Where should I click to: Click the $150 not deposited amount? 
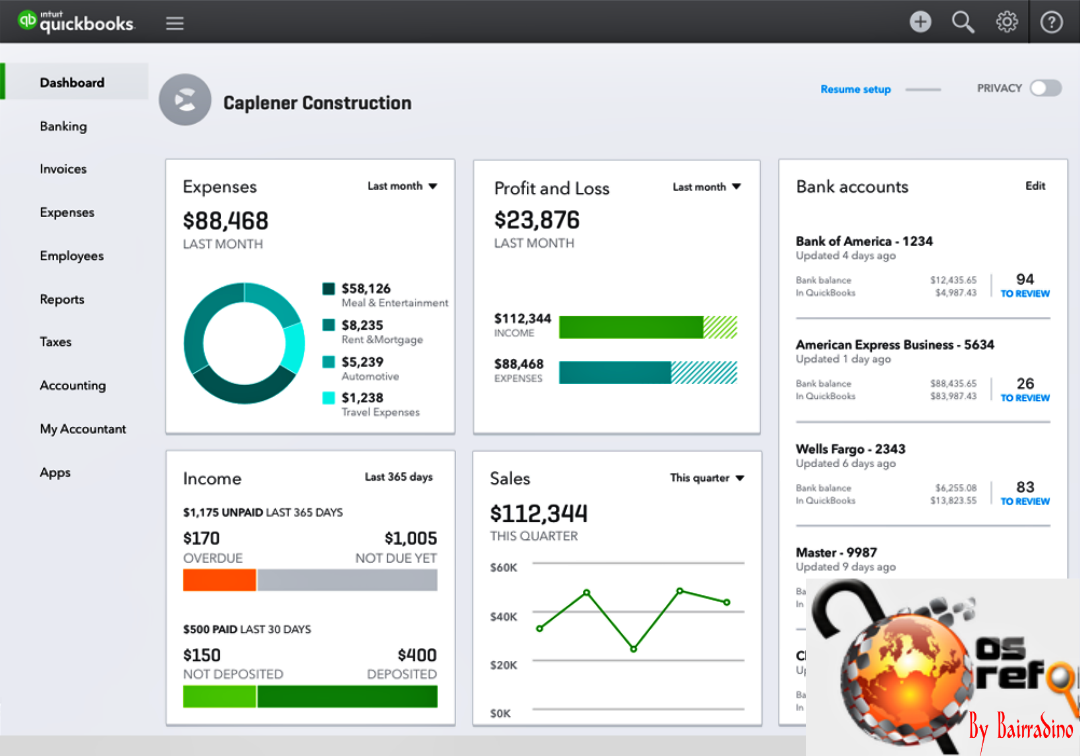202,655
